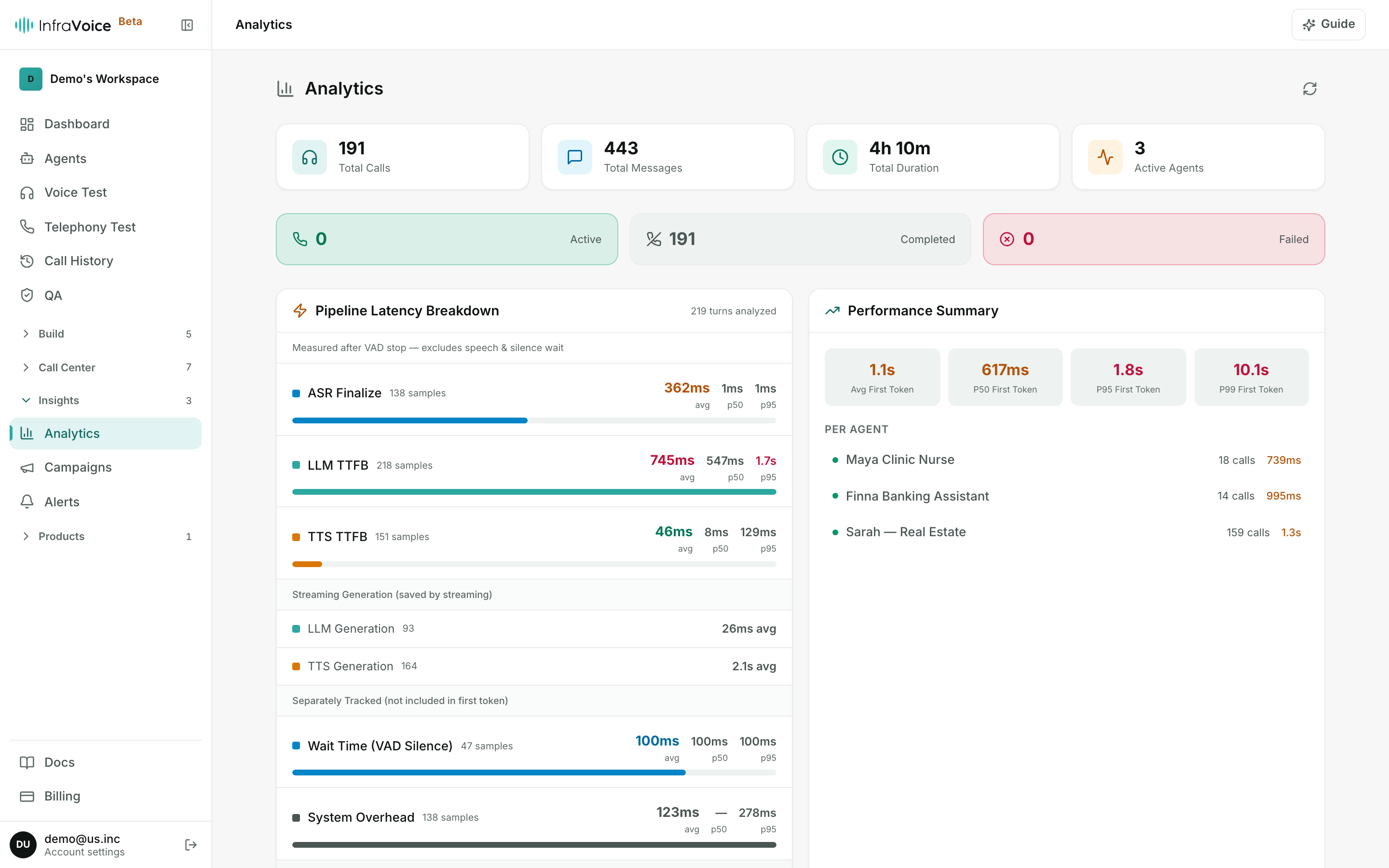
Task: Click the Avg First Token tile
Action: 882,377
